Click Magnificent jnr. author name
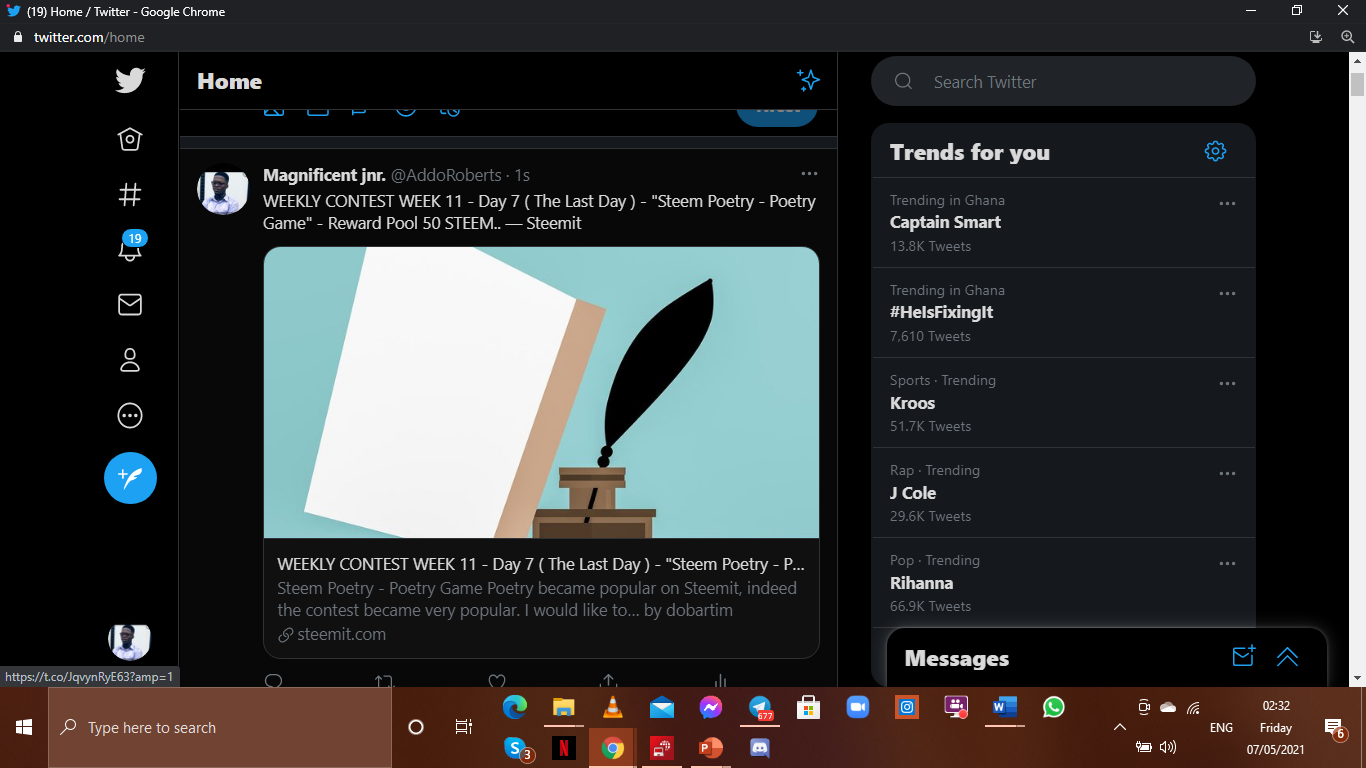Image resolution: width=1366 pixels, height=768 pixels. tap(324, 175)
